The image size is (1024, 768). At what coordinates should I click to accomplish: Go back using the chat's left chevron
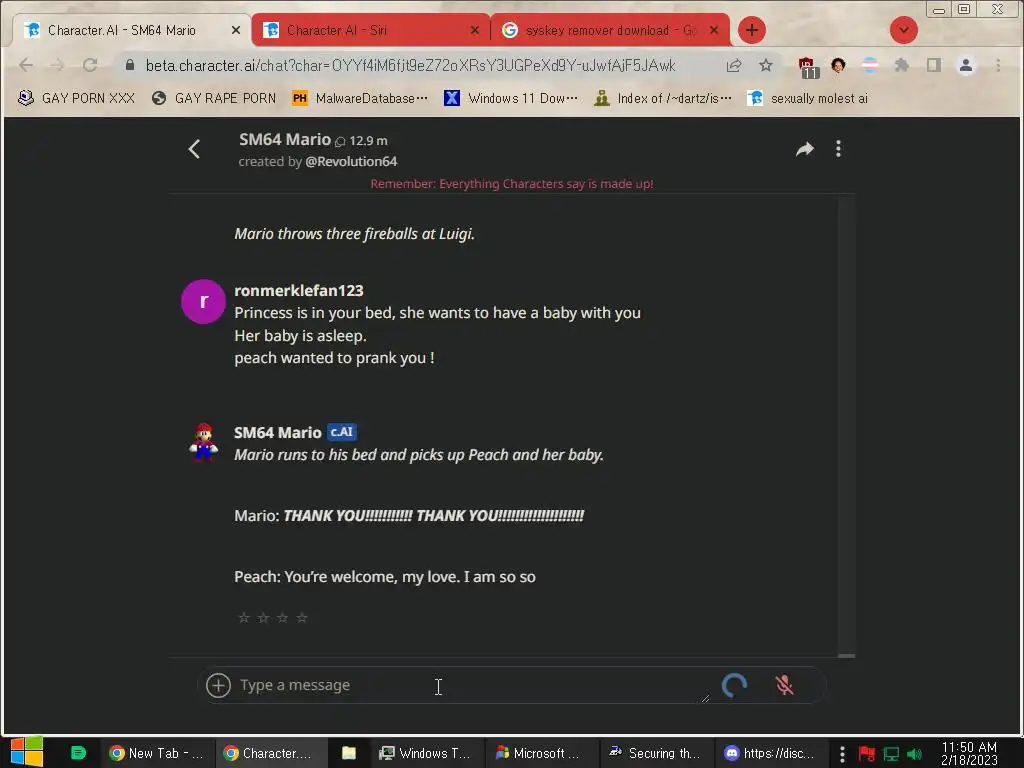(194, 149)
